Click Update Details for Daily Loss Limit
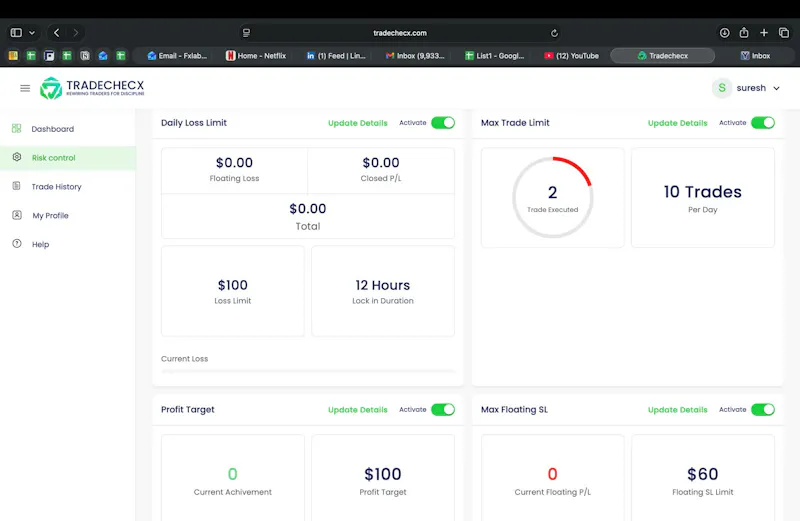Screen dimensions: 800x521 pyautogui.click(x=358, y=123)
